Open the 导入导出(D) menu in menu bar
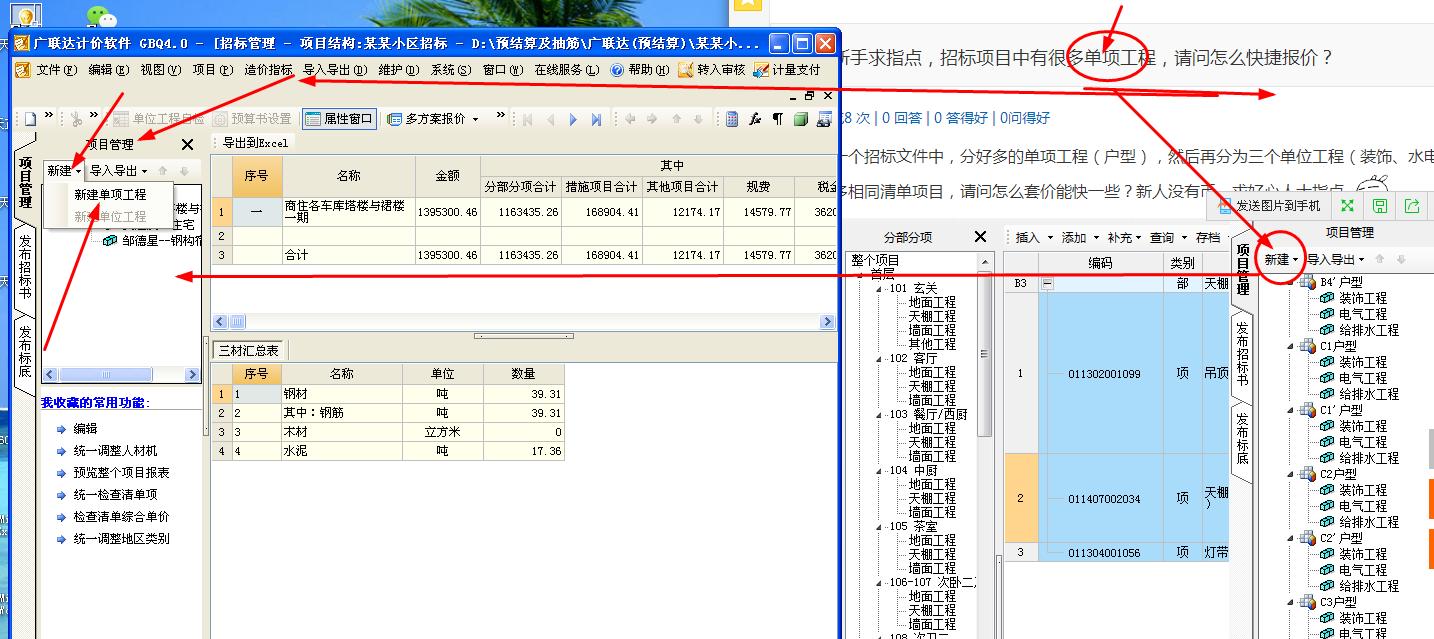 (x=334, y=70)
